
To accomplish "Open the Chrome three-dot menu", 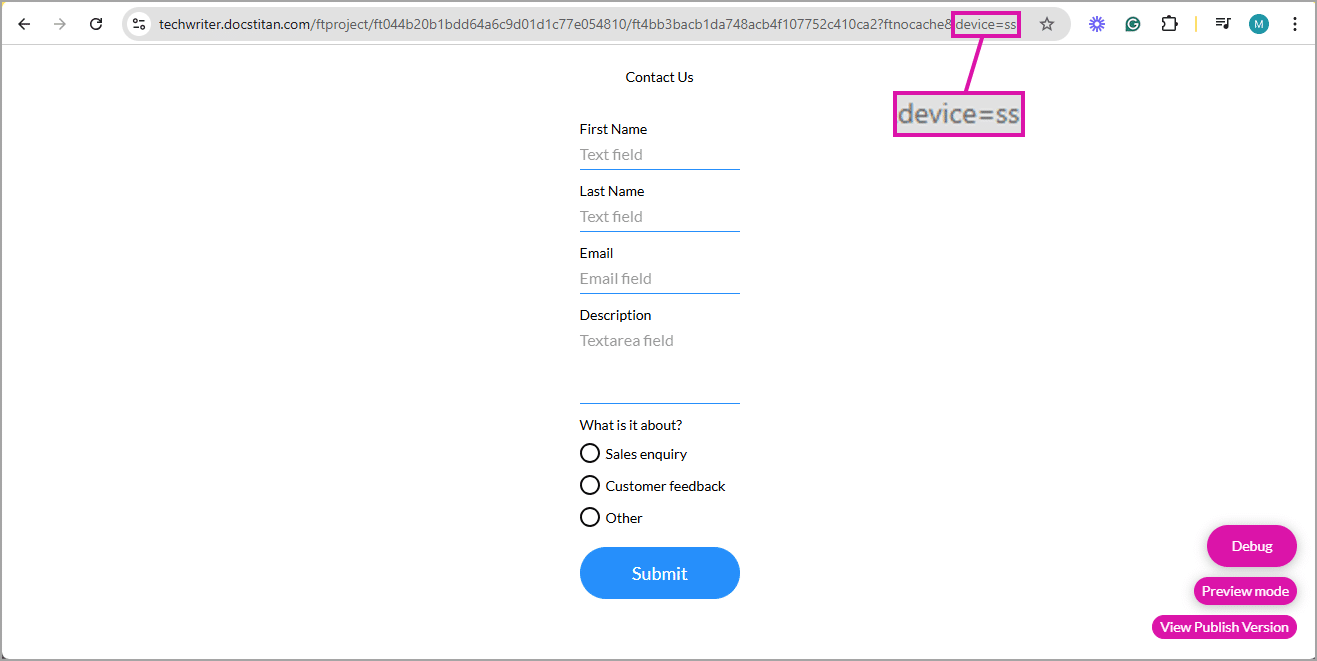I will 1295,23.
